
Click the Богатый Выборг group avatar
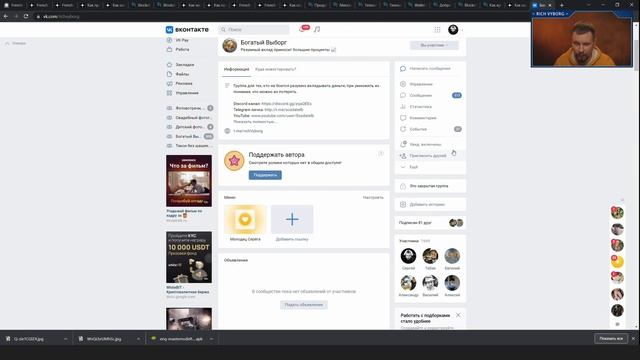click(230, 45)
